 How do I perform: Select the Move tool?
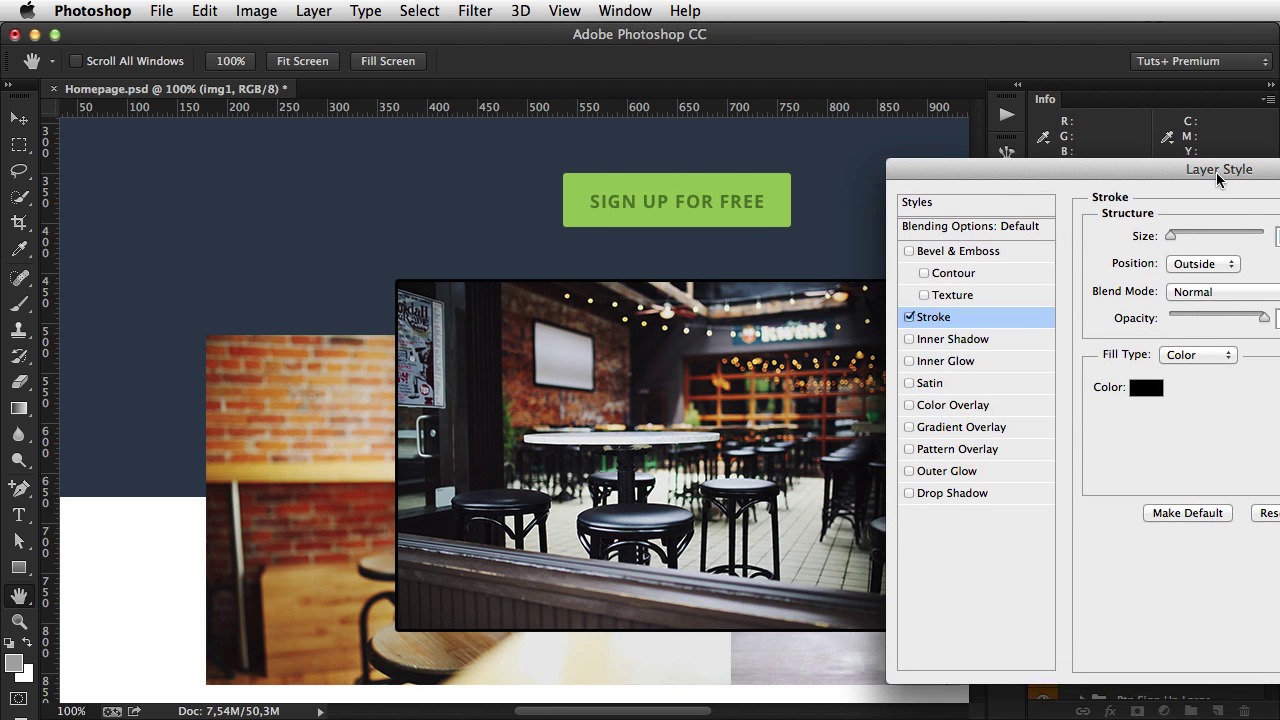pos(19,119)
